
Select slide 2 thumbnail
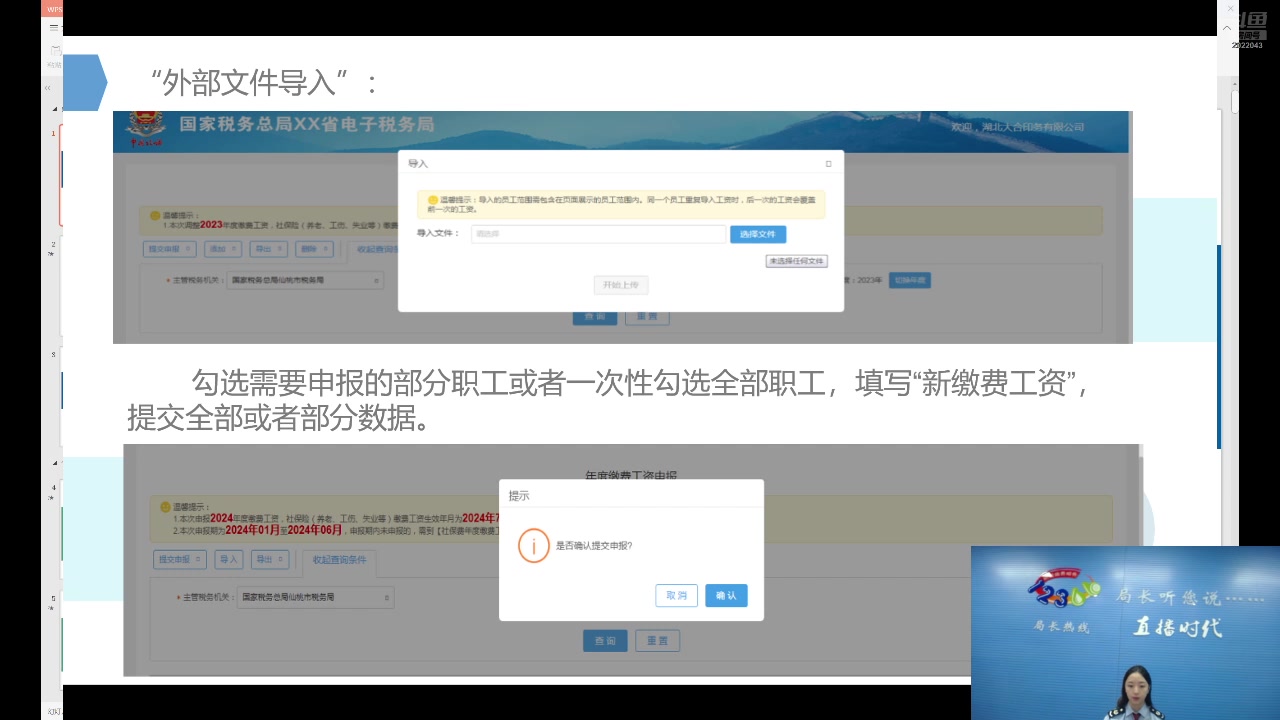click(60, 285)
